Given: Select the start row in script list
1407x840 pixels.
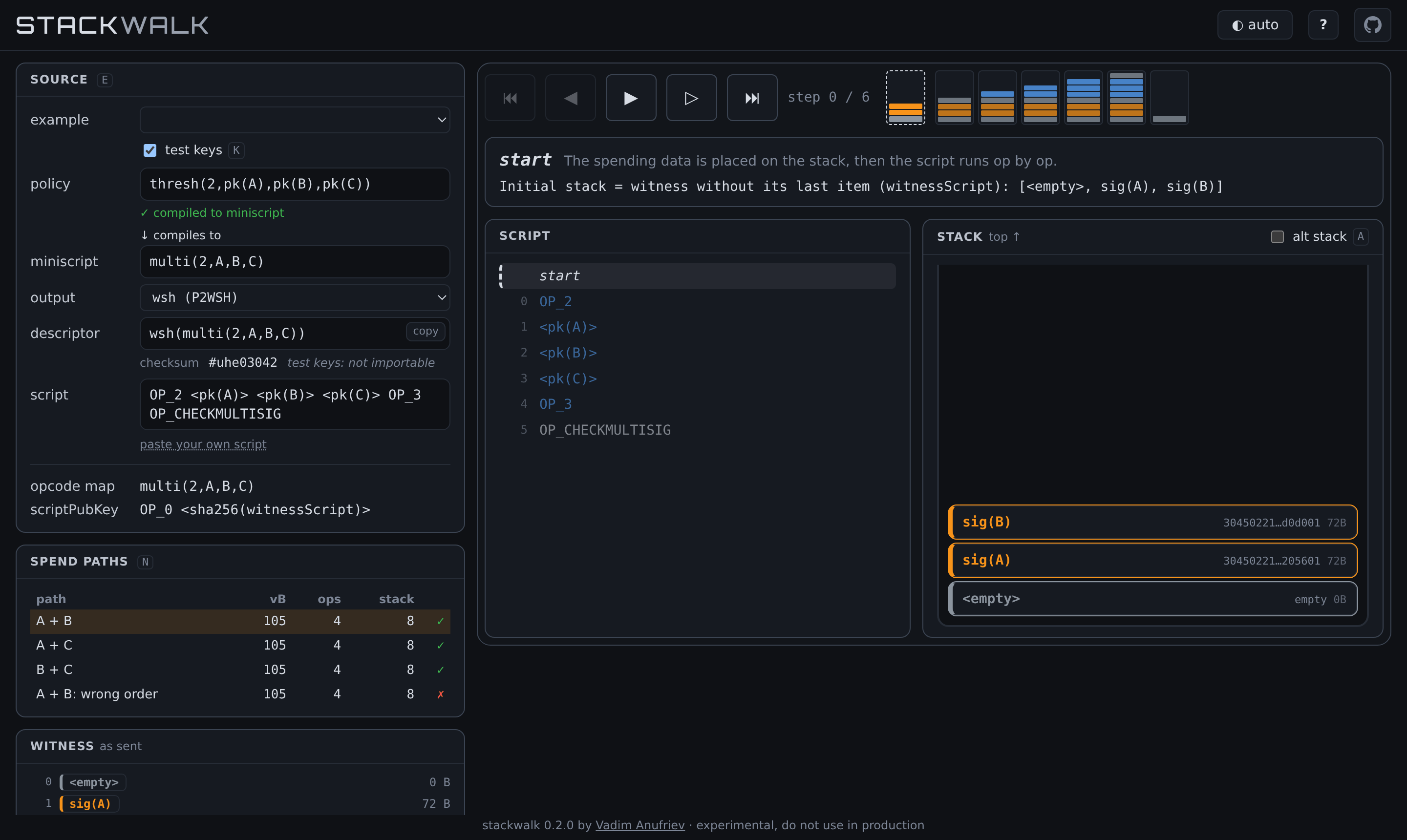Looking at the screenshot, I should (698, 275).
